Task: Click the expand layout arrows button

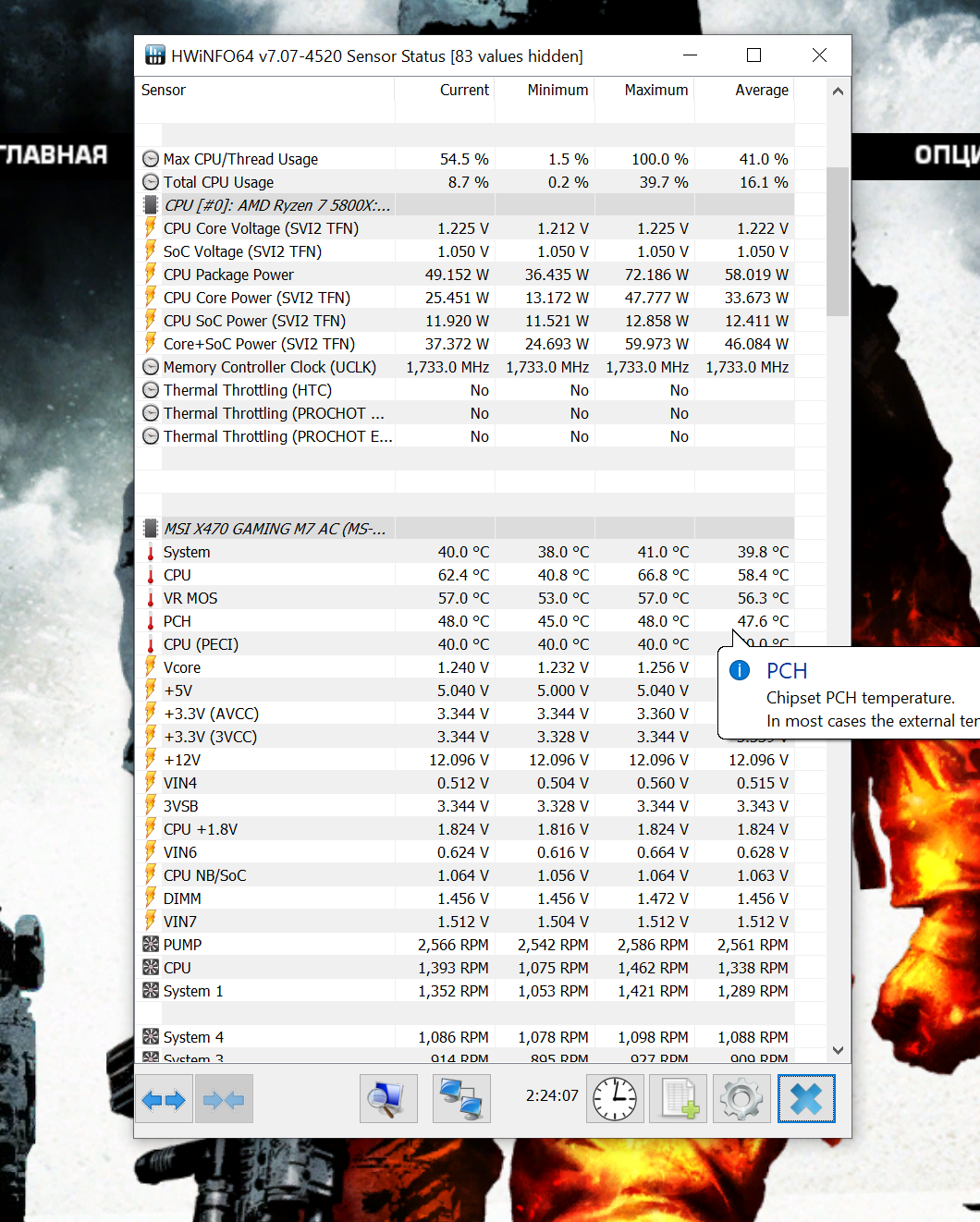Action: tap(164, 1099)
